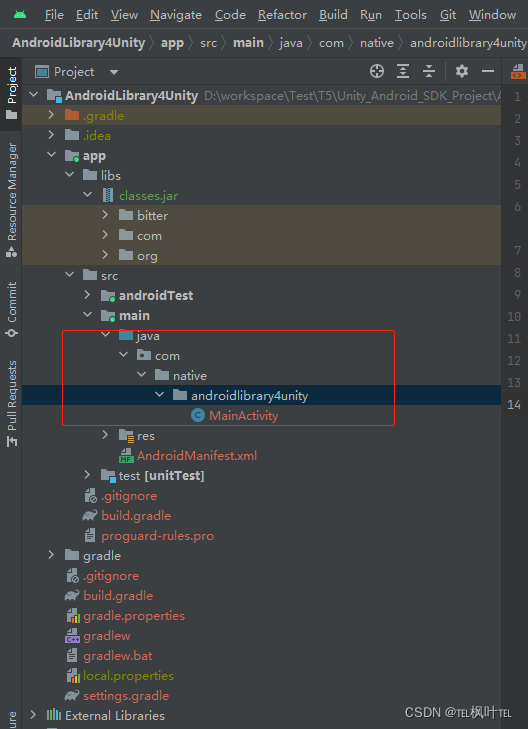528x729 pixels.
Task: Click the MainActivity class icon
Action: tap(198, 415)
